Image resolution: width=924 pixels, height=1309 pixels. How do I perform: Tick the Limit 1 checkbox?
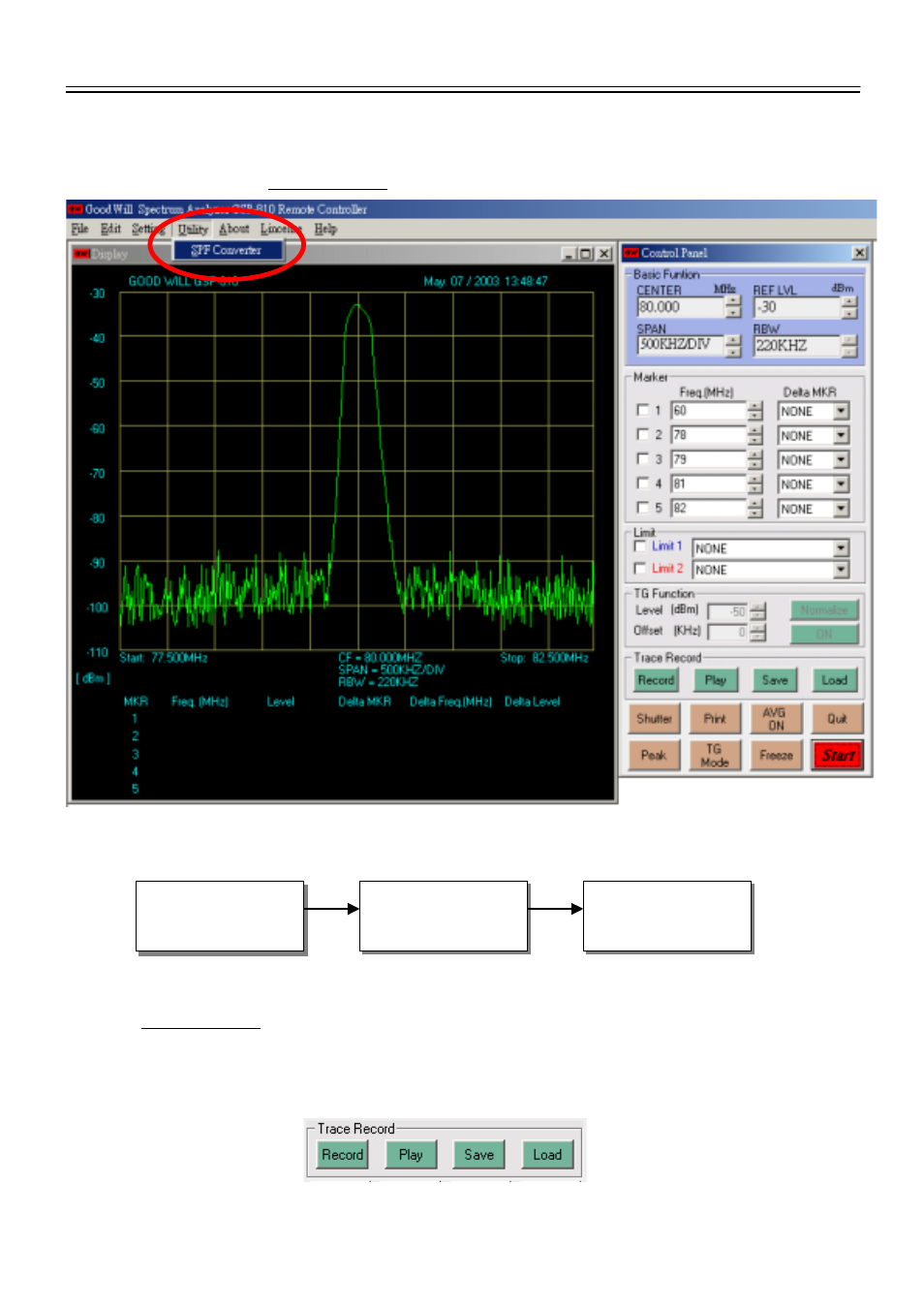[x=639, y=545]
